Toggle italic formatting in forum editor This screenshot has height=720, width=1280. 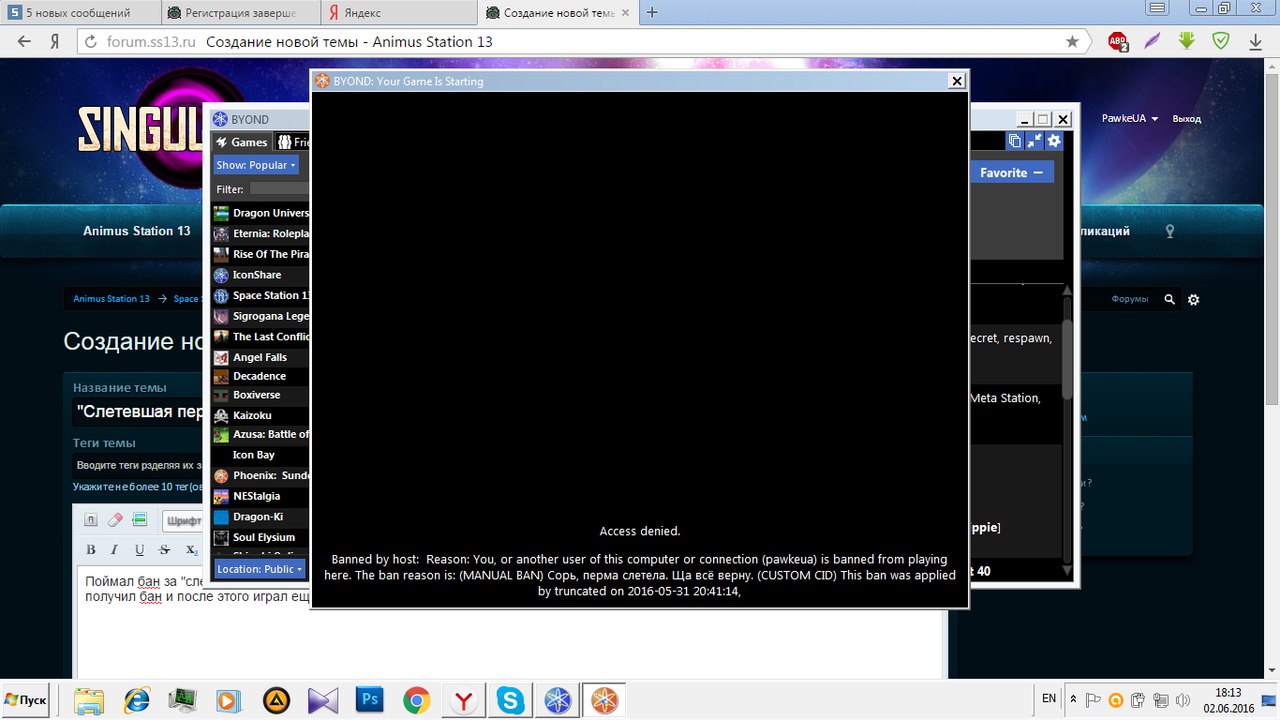pos(114,550)
